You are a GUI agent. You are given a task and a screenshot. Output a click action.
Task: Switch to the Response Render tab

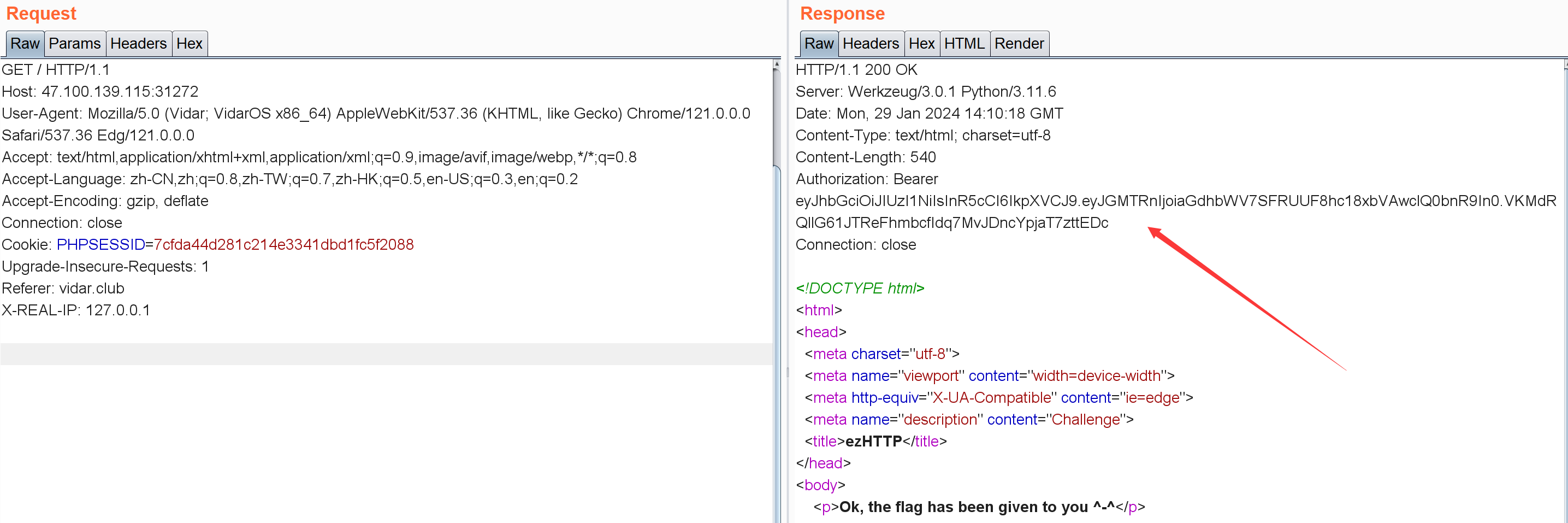1019,44
